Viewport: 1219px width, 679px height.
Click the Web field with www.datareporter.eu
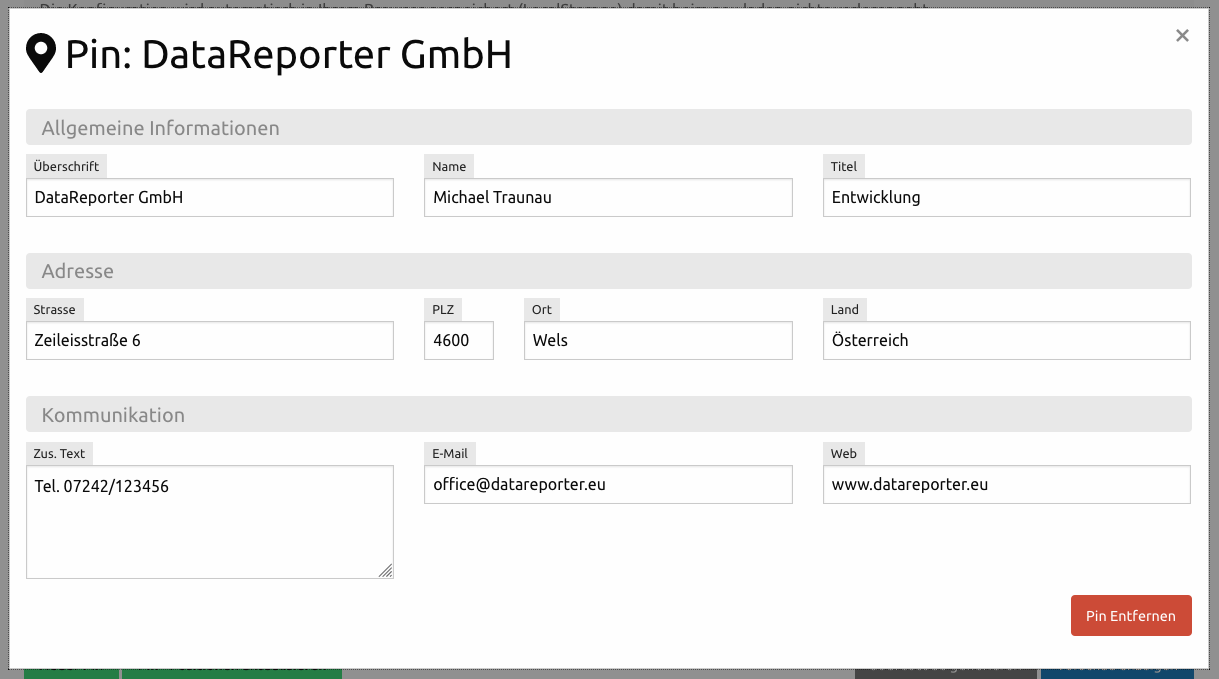click(x=1006, y=485)
